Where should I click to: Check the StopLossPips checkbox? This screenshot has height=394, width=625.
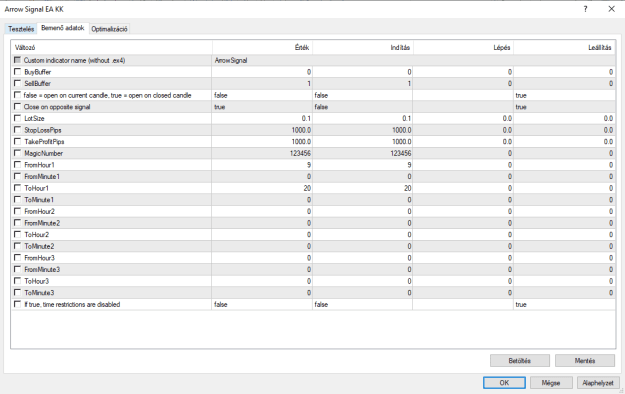click(x=17, y=130)
